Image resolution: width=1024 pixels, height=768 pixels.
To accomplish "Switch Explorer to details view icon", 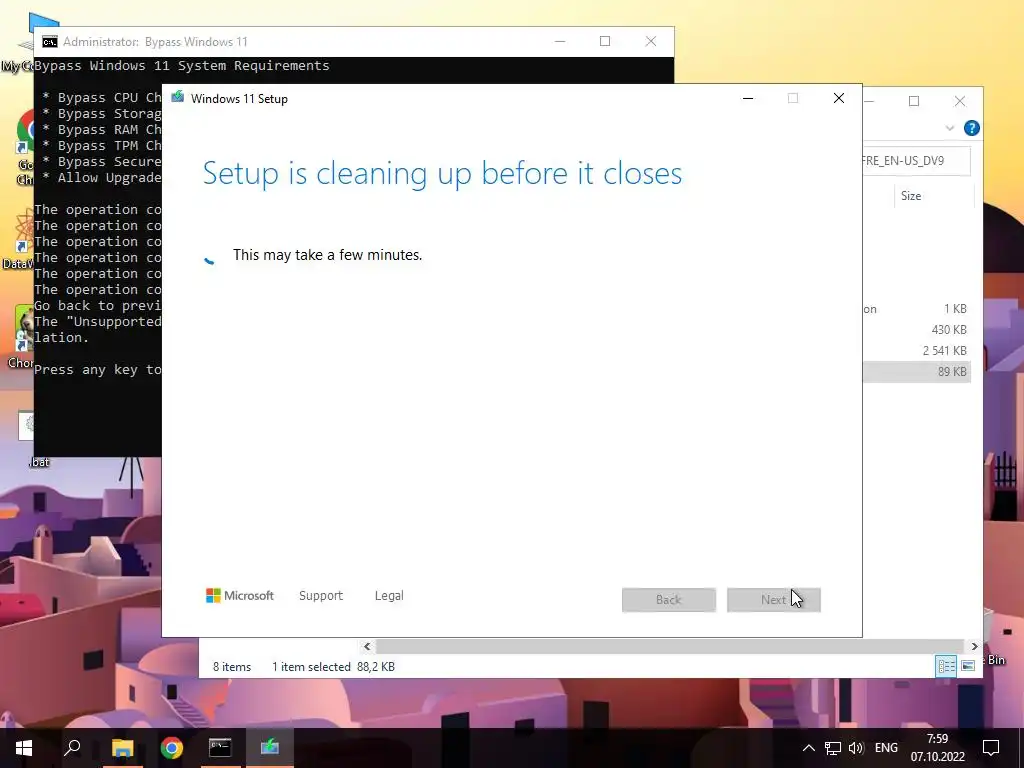I will point(946,665).
